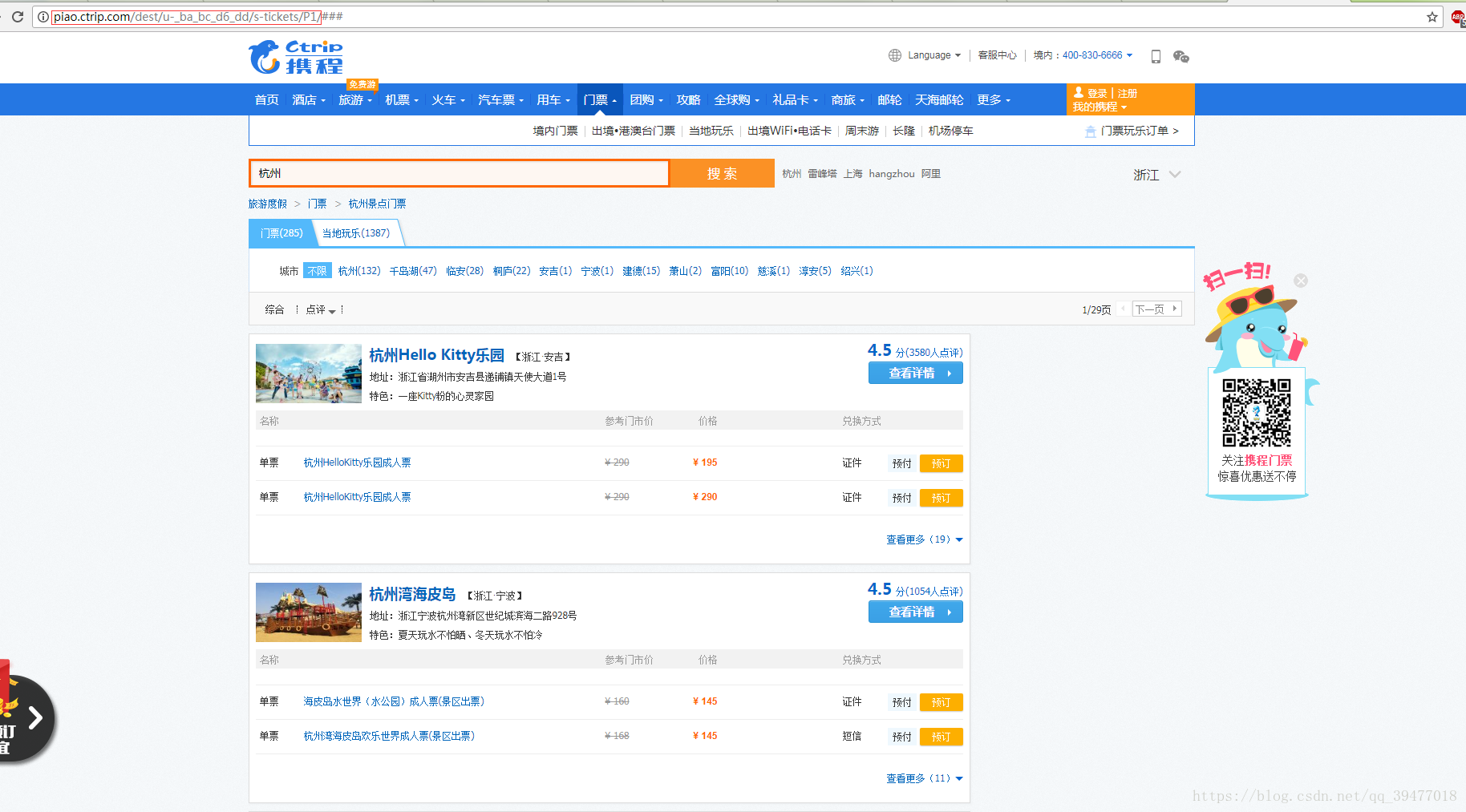
Task: Click 预订 for 海皮岛水世界 ticket
Action: point(942,702)
